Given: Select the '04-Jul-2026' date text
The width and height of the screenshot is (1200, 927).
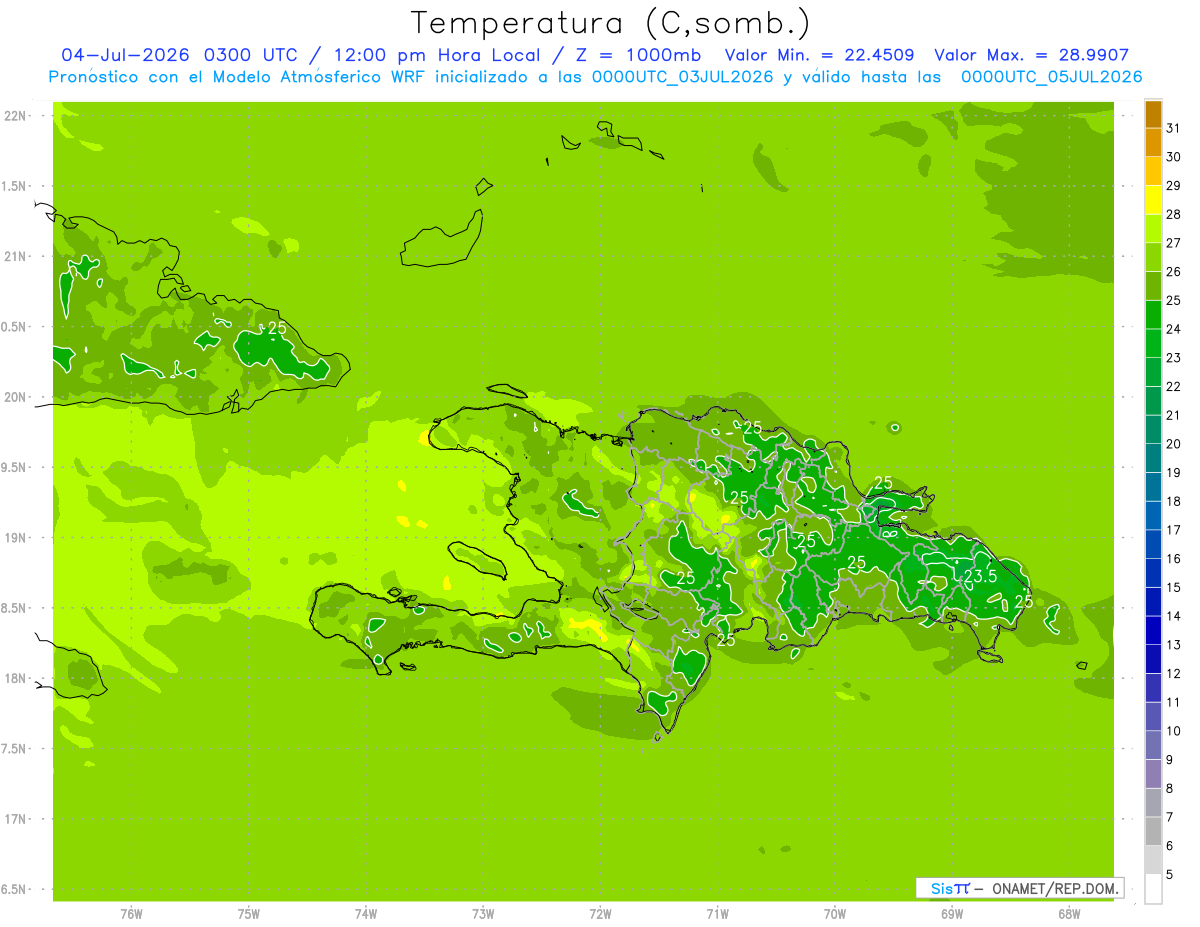Looking at the screenshot, I should (x=126, y=55).
